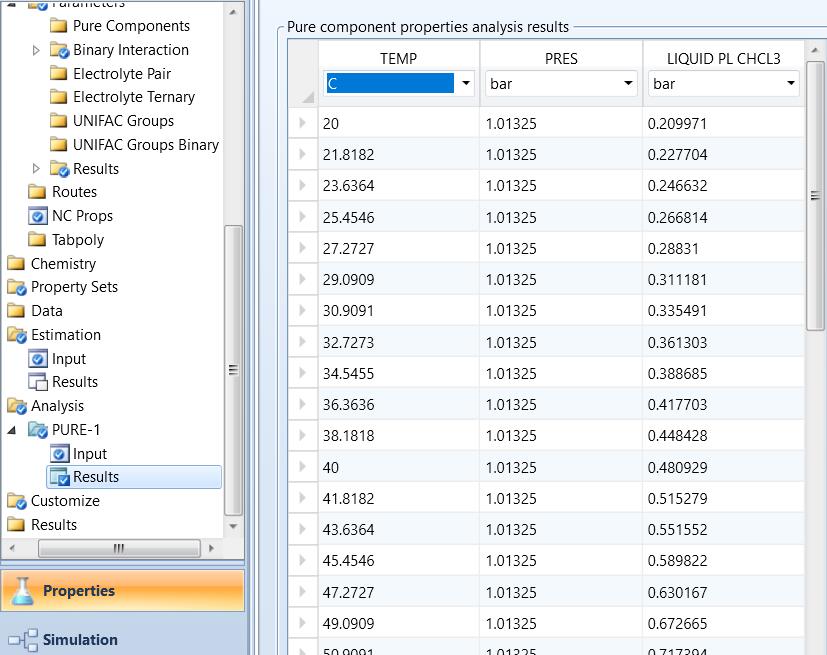Open the PRES units dropdown
This screenshot has height=655, width=827.
coord(628,84)
